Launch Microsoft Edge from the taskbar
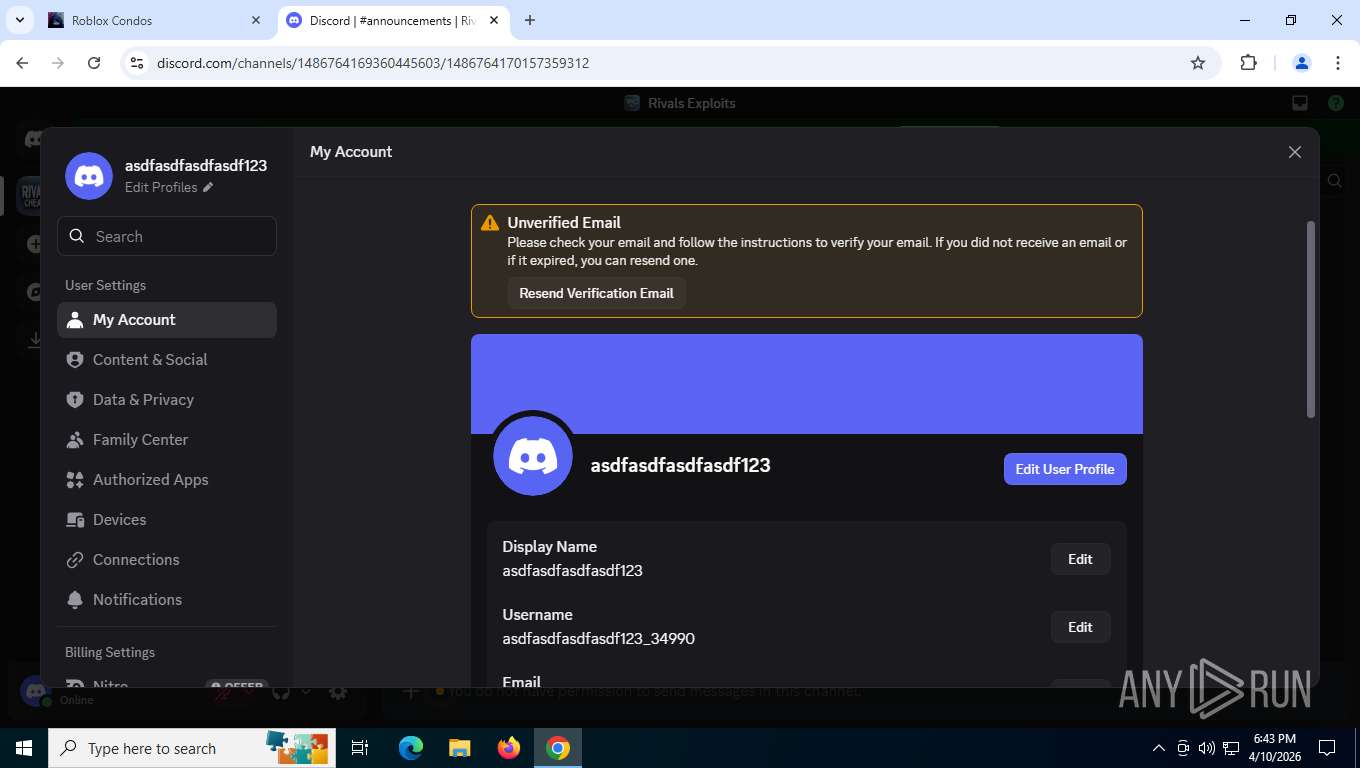 click(x=410, y=748)
